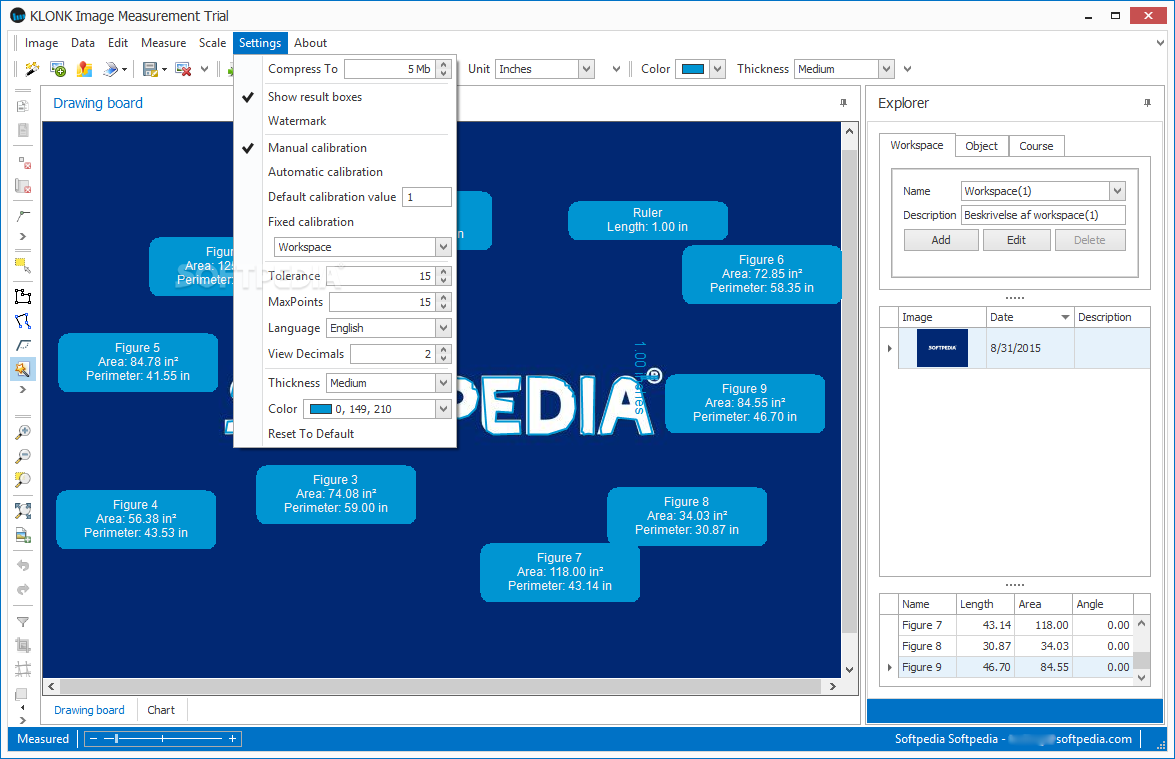The height and width of the screenshot is (759, 1175).
Task: Click the scanner import icon
Action: click(110, 69)
